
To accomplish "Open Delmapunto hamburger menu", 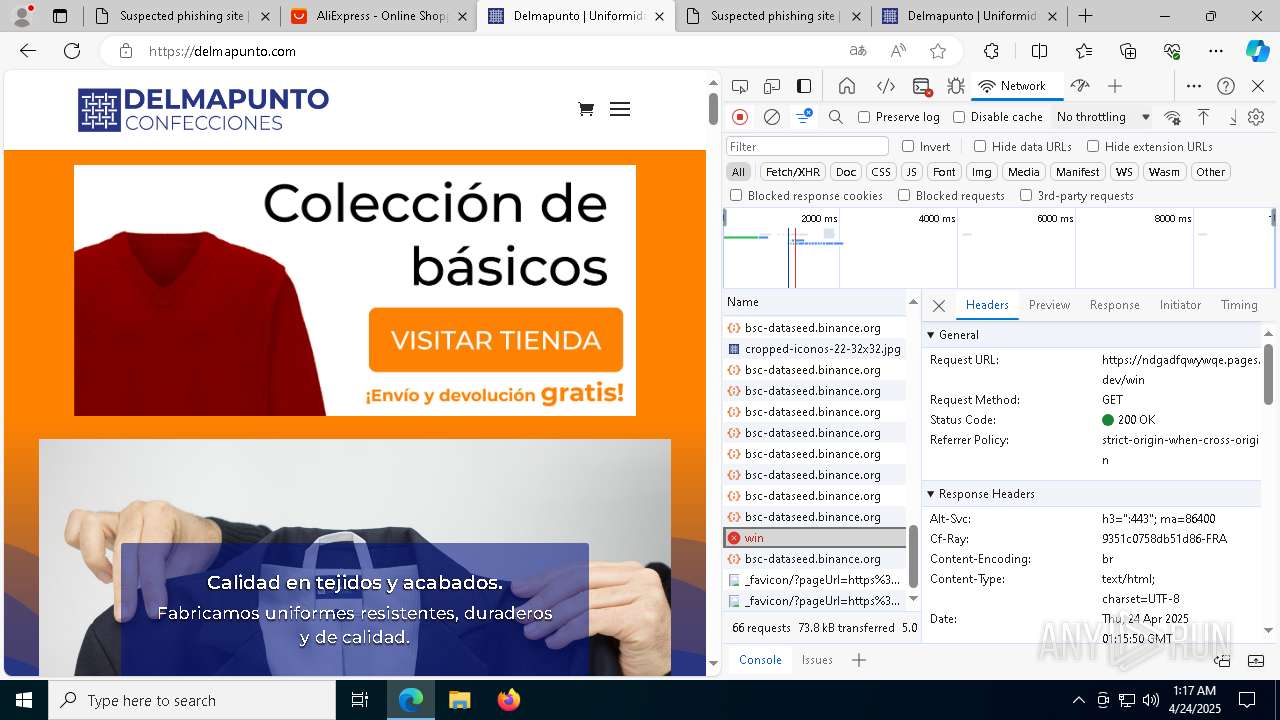I will click(620, 109).
